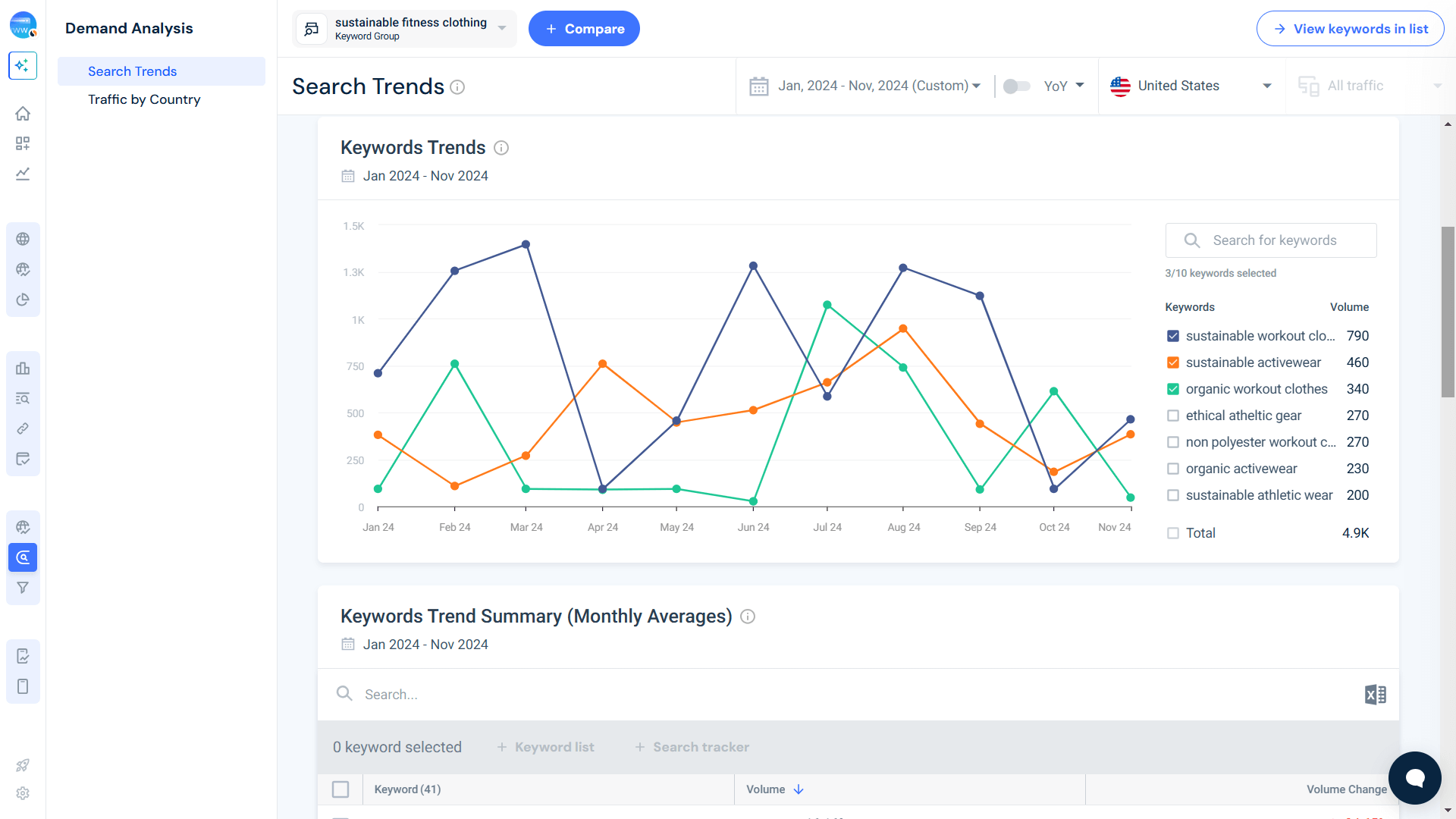Toggle the sustainable workout clothes checkbox
1456x819 pixels.
point(1173,335)
